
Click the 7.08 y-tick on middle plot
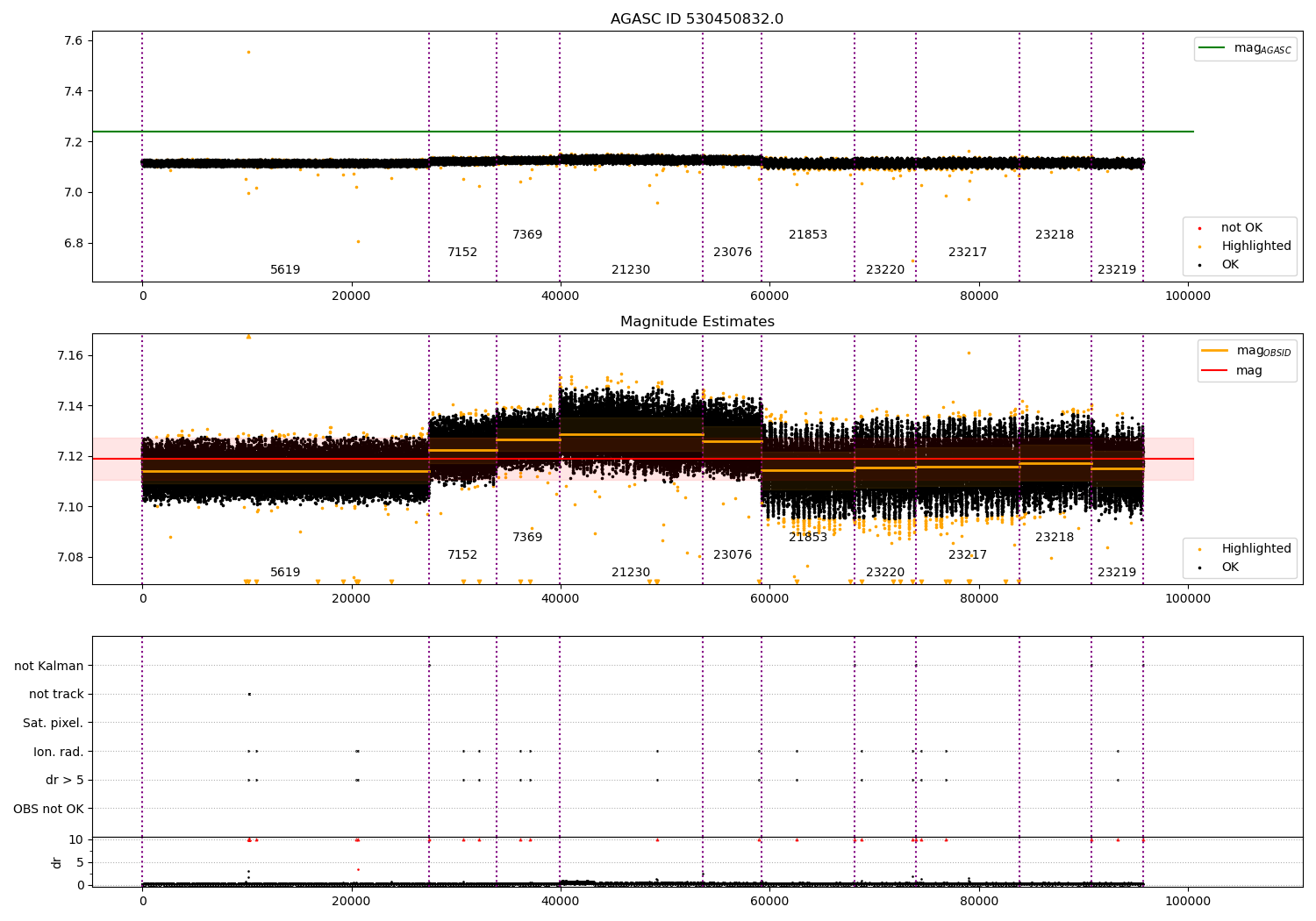click(x=71, y=557)
